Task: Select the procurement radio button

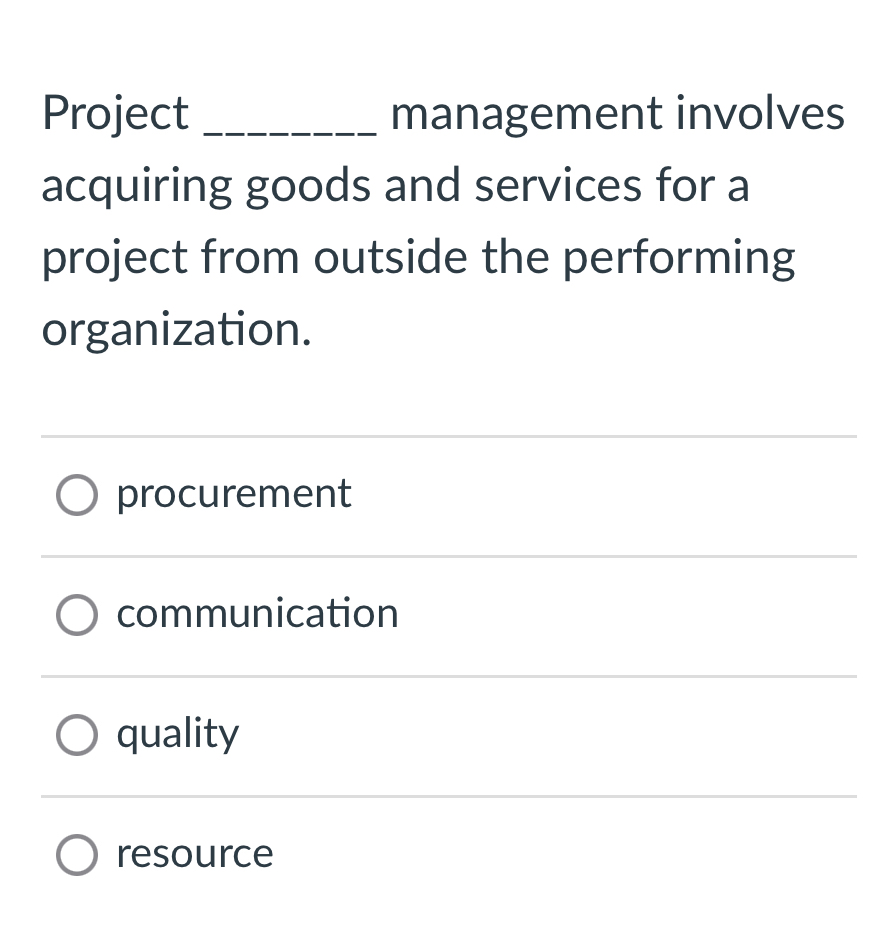Action: 77,494
